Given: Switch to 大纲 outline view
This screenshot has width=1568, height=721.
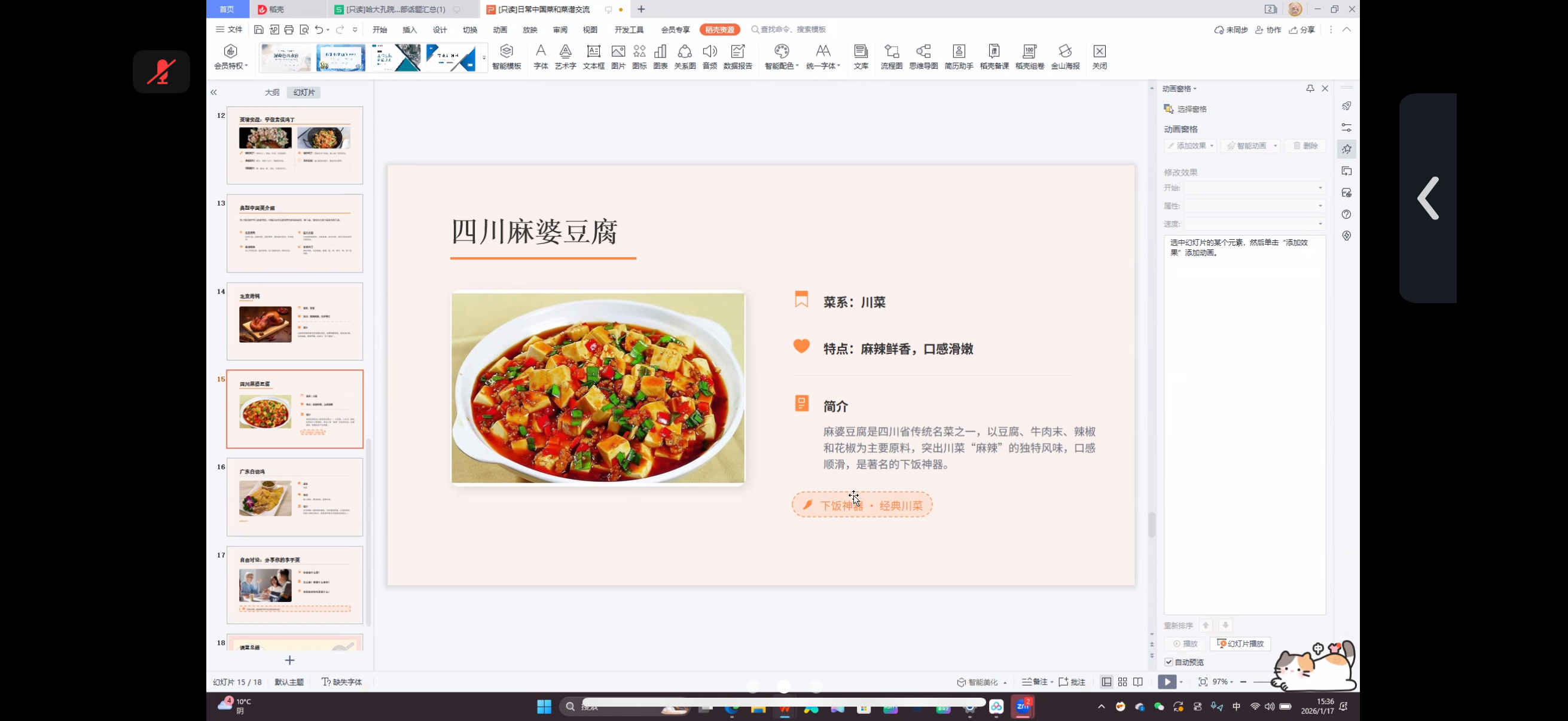Looking at the screenshot, I should (x=271, y=93).
